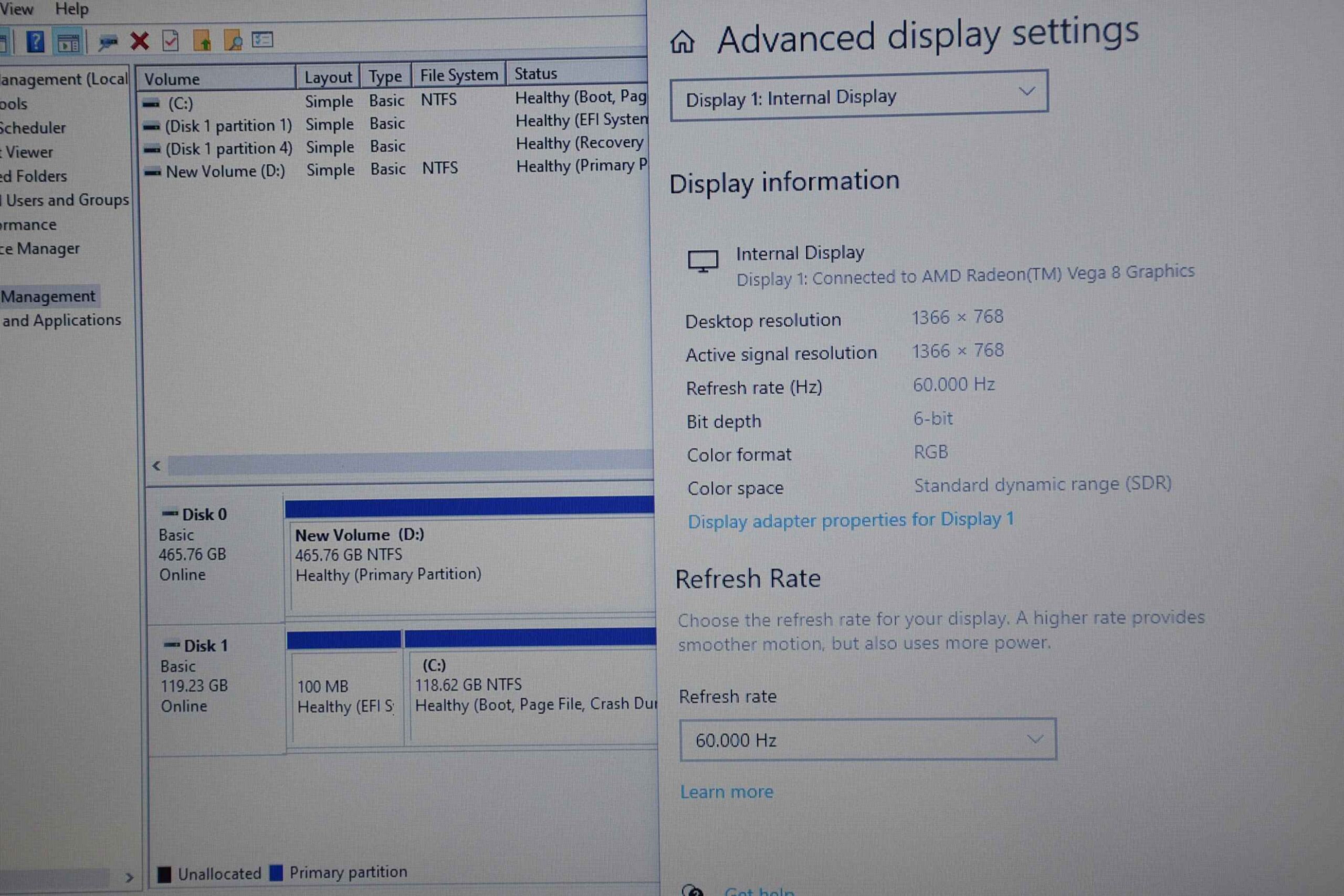Click the Connect drive toolbar icon

coord(107,41)
